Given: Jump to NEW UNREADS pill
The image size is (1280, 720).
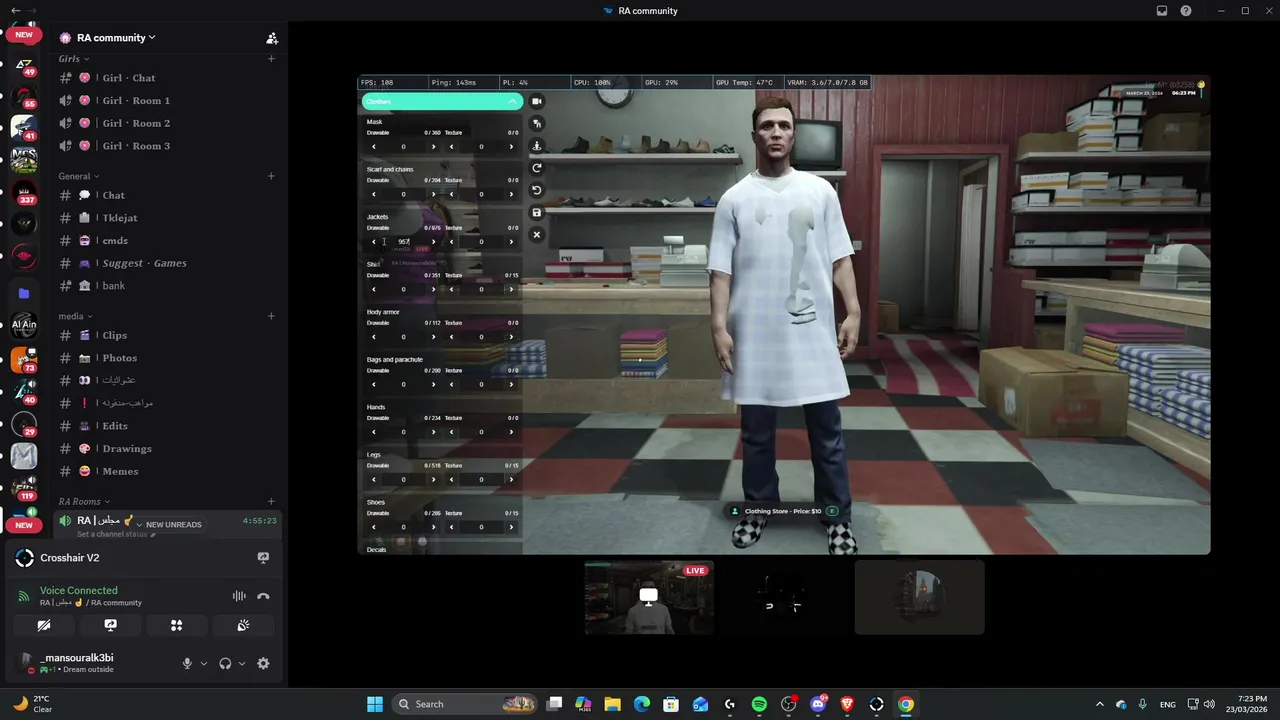Looking at the screenshot, I should [x=172, y=525].
